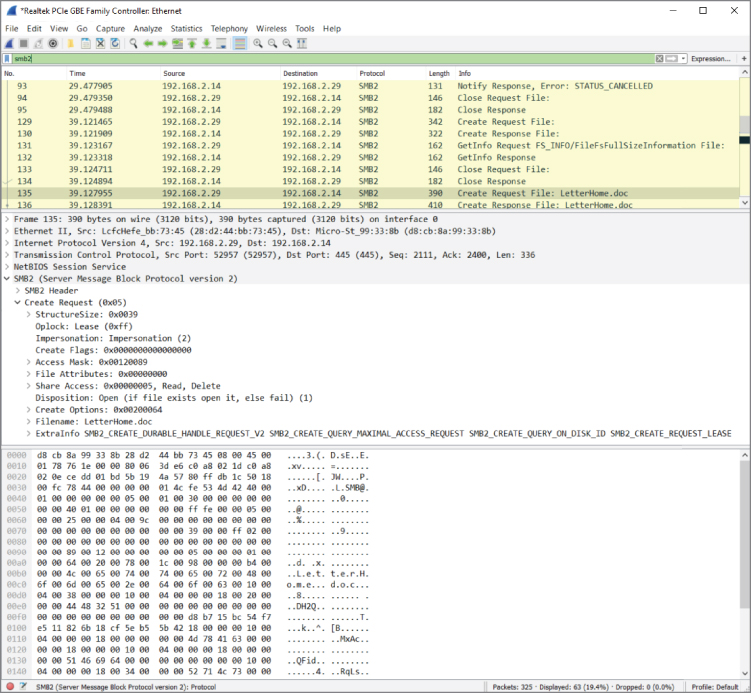Open the Statistics menu
This screenshot has width=751, height=693.
click(186, 29)
